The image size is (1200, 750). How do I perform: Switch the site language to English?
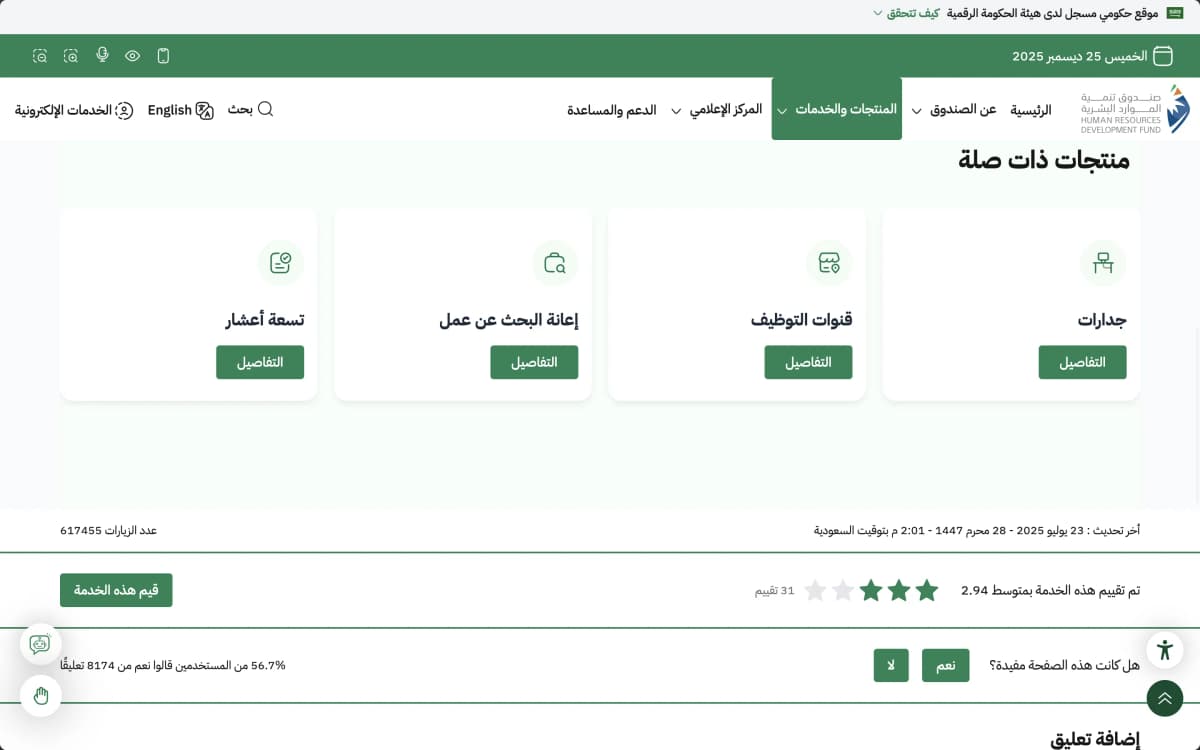click(180, 110)
